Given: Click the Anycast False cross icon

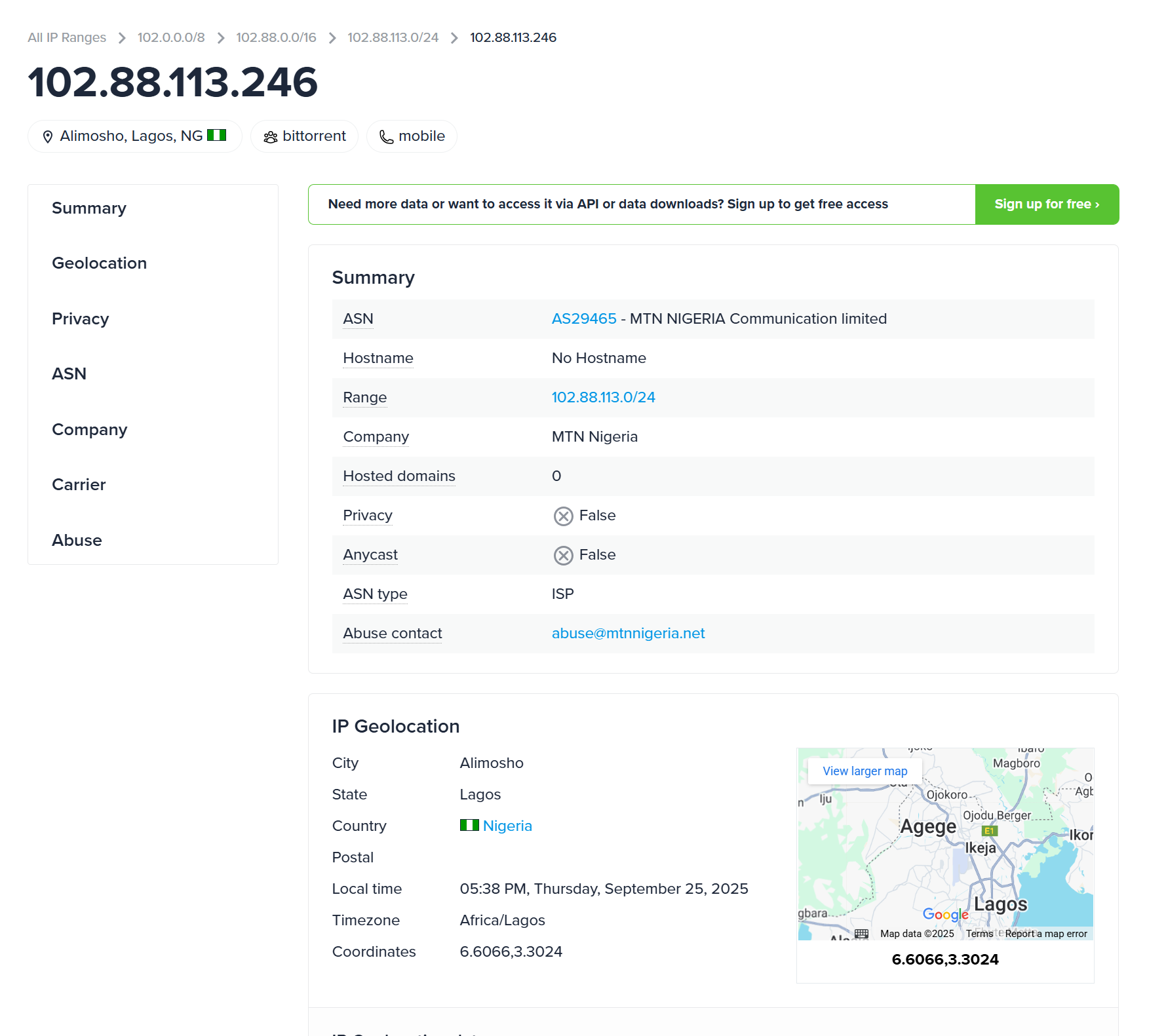Looking at the screenshot, I should click(563, 556).
